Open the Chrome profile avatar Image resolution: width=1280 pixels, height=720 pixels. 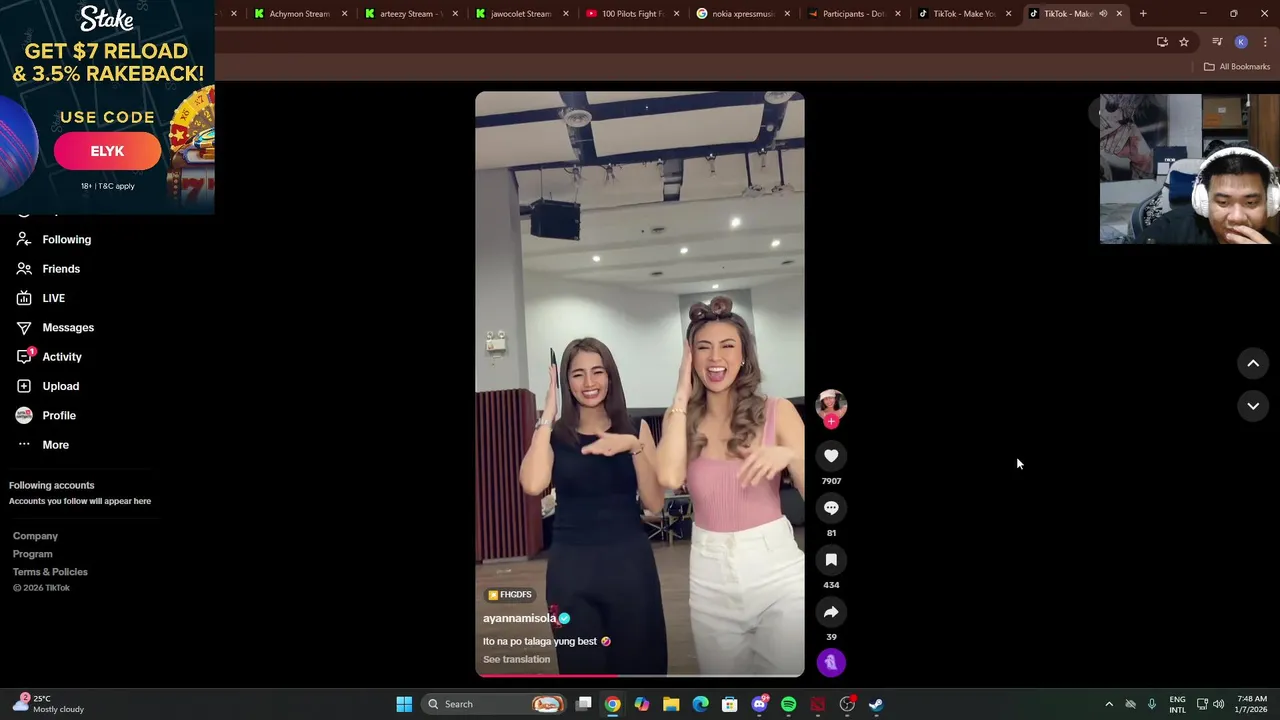tap(1241, 42)
